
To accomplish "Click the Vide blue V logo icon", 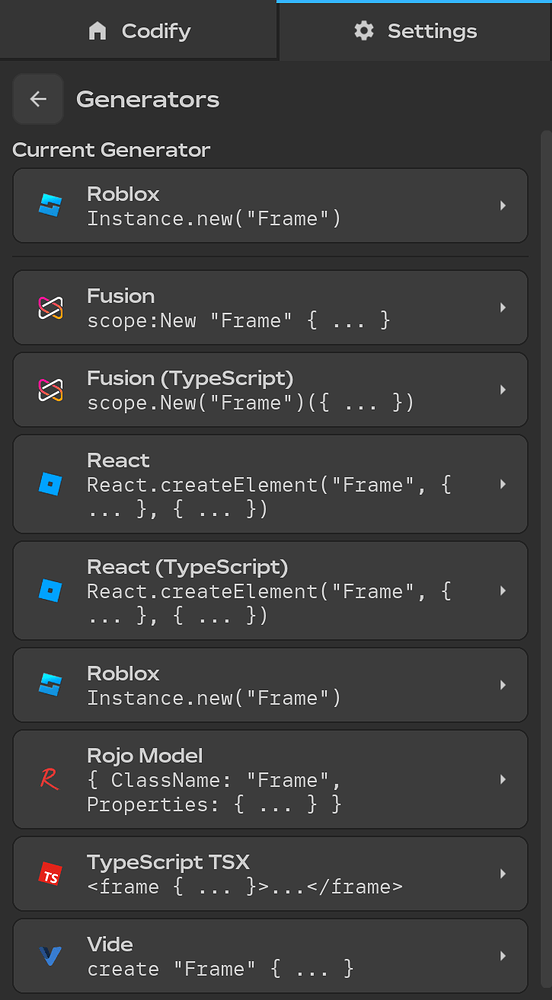I will point(50,955).
